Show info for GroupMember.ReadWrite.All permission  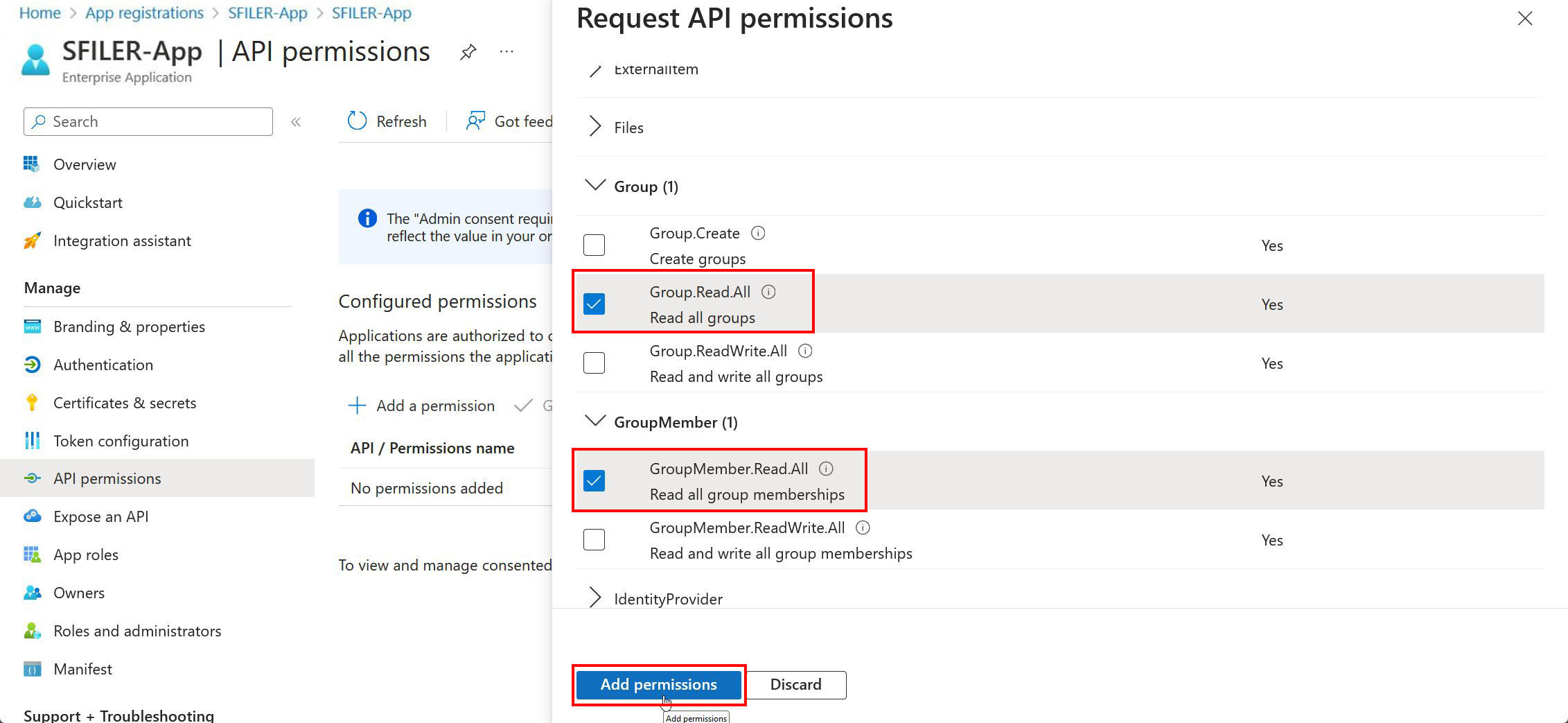click(x=863, y=528)
